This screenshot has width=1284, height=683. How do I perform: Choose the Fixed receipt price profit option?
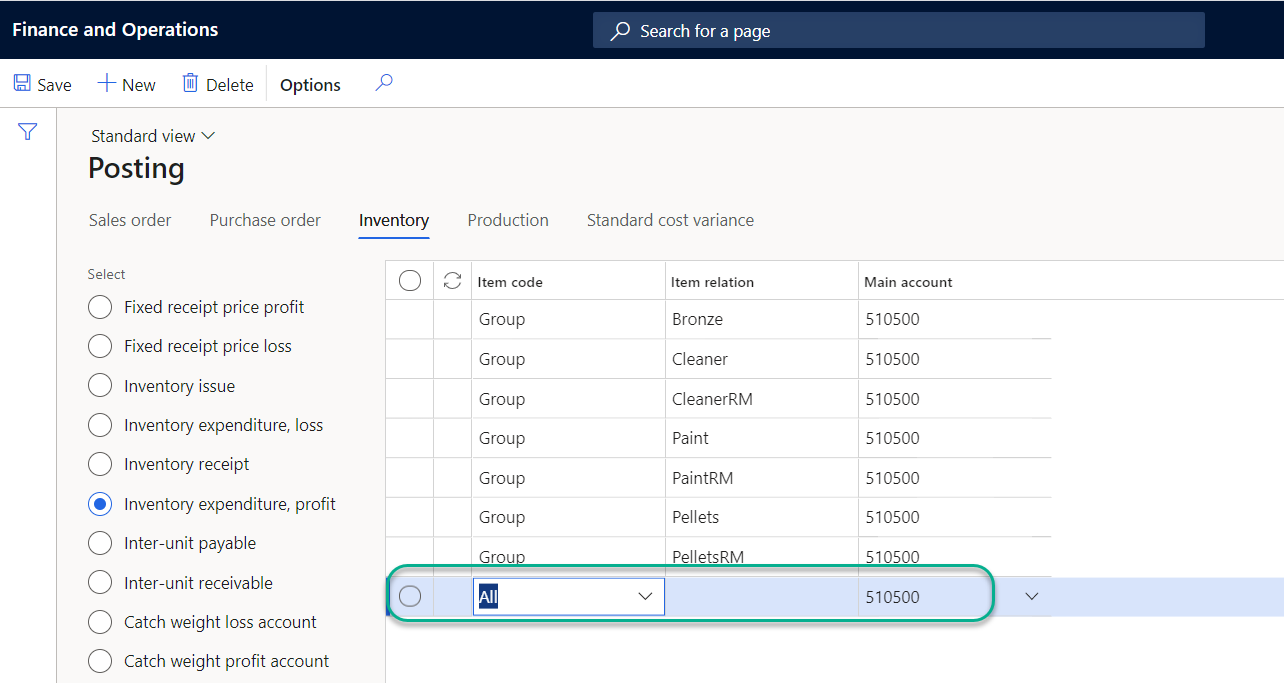click(100, 307)
